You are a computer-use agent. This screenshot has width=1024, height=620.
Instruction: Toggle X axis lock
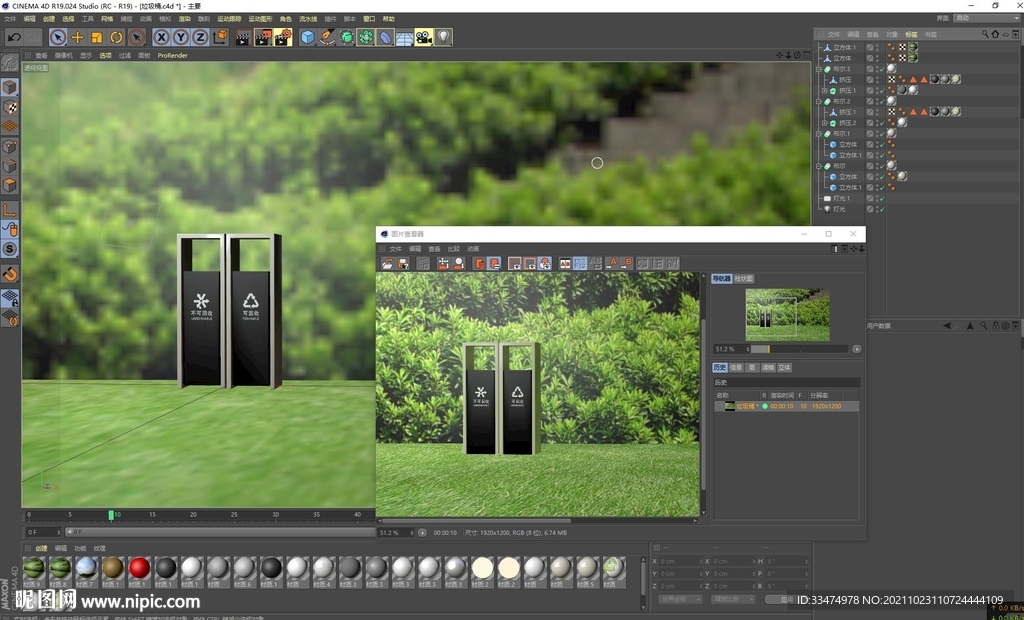(x=161, y=37)
